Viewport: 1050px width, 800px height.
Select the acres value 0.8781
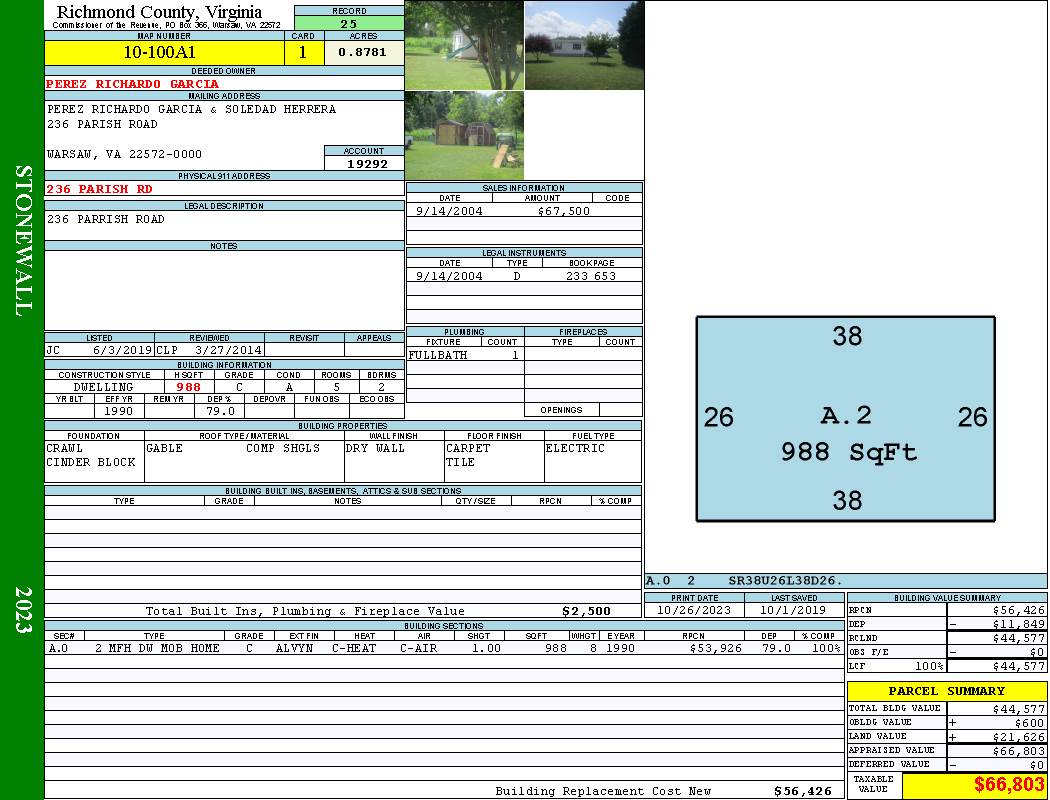tap(363, 52)
